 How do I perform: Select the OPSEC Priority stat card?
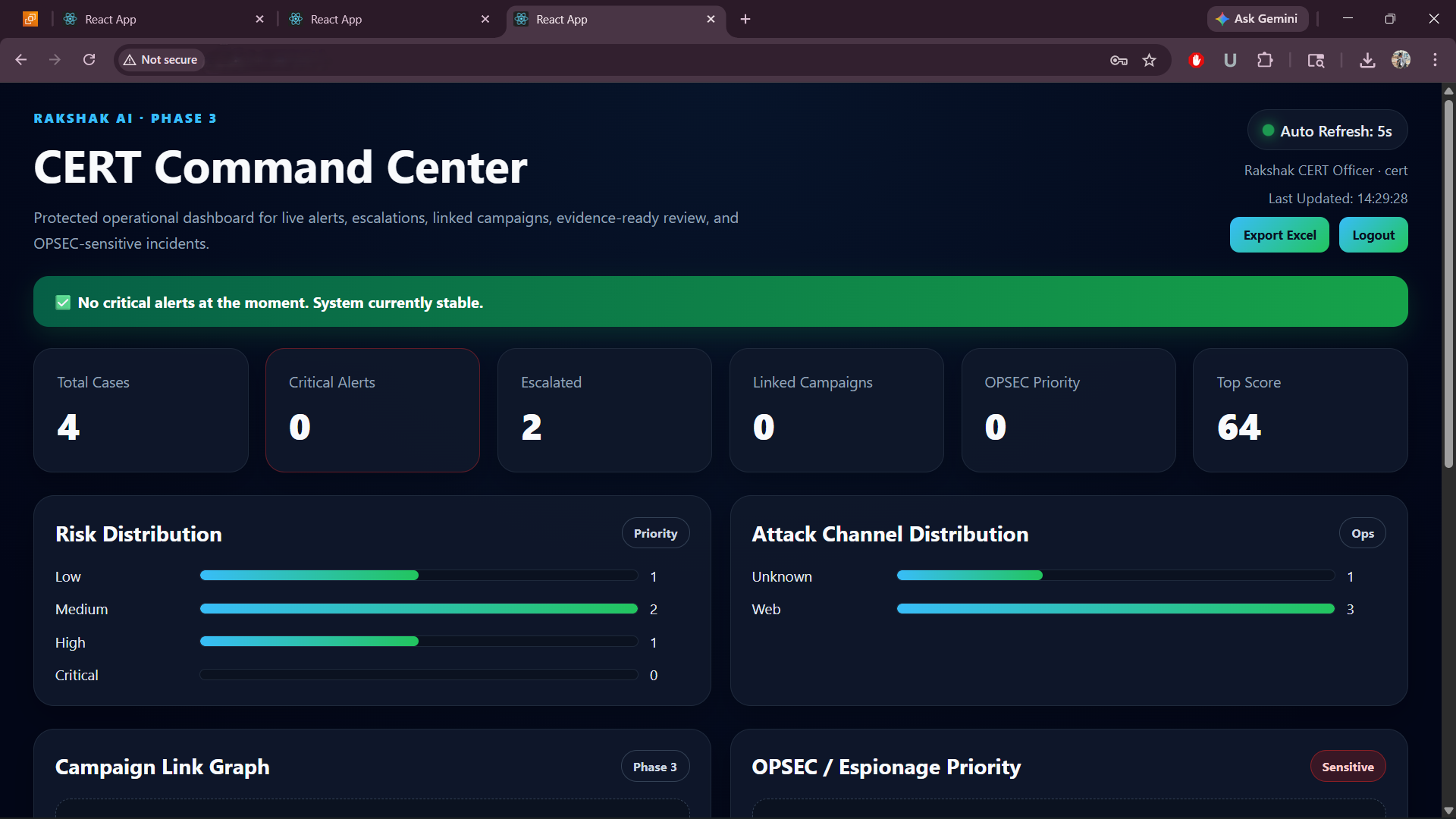[1068, 410]
